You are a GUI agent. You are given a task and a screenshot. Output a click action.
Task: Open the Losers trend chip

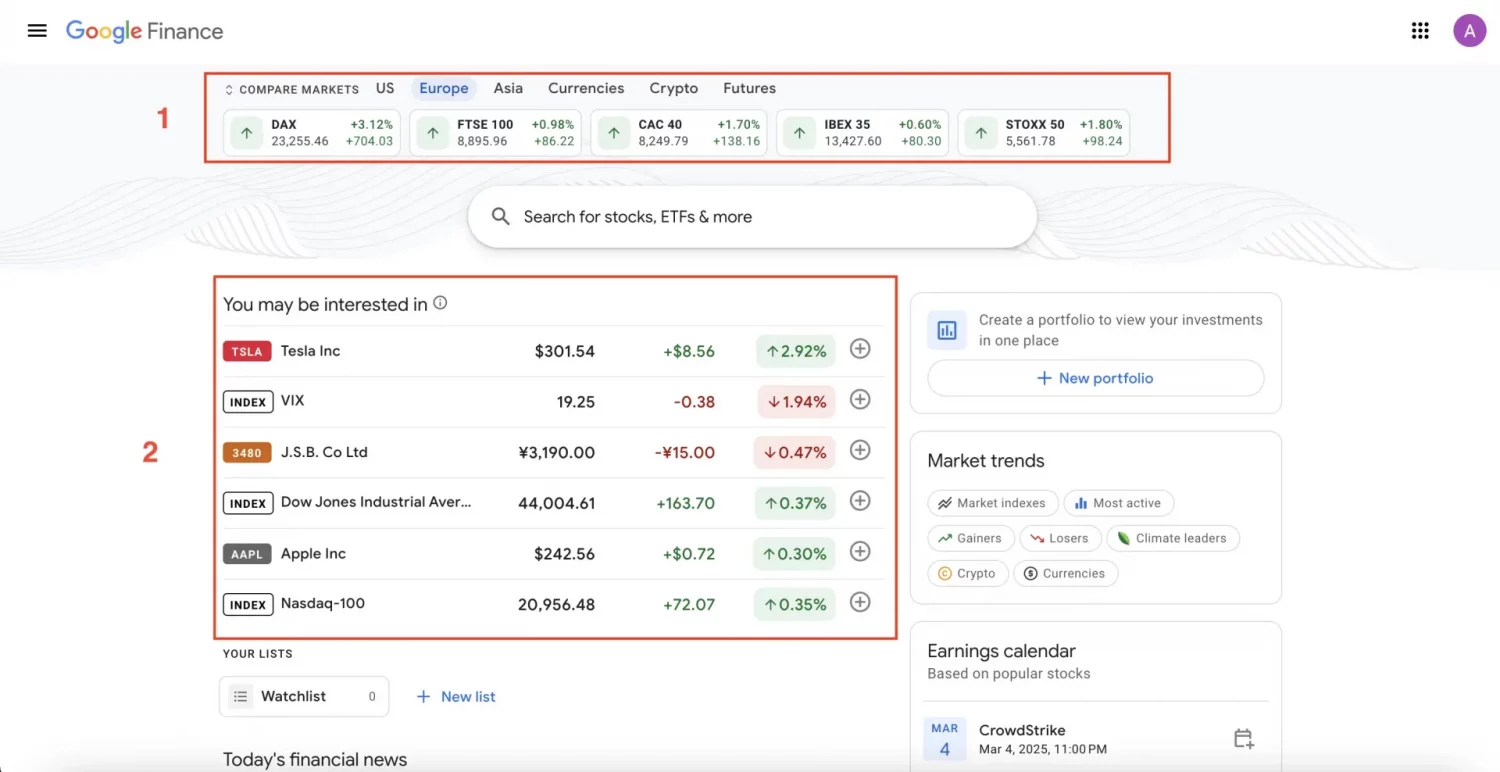pos(1062,538)
